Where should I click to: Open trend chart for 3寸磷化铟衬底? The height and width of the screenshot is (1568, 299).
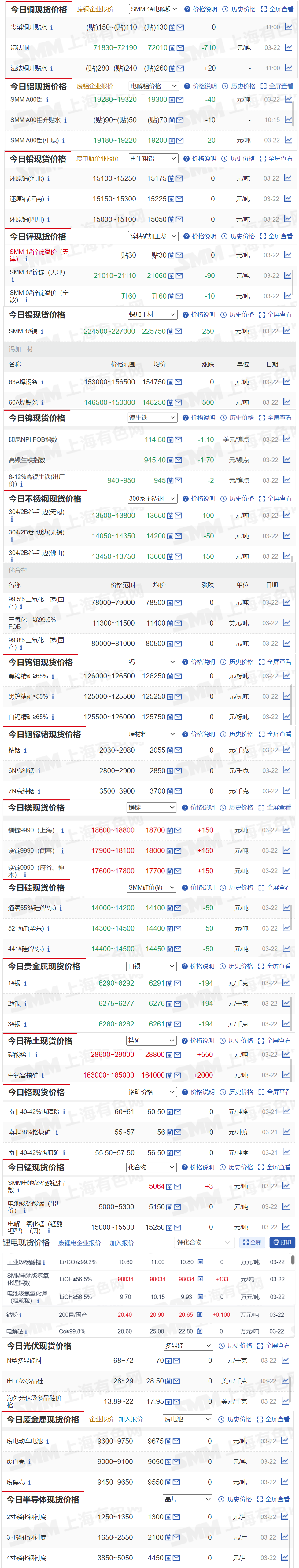(285, 1537)
